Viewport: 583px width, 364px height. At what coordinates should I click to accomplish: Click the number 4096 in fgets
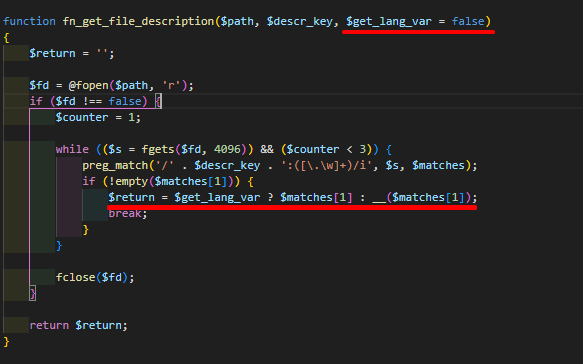[x=227, y=149]
